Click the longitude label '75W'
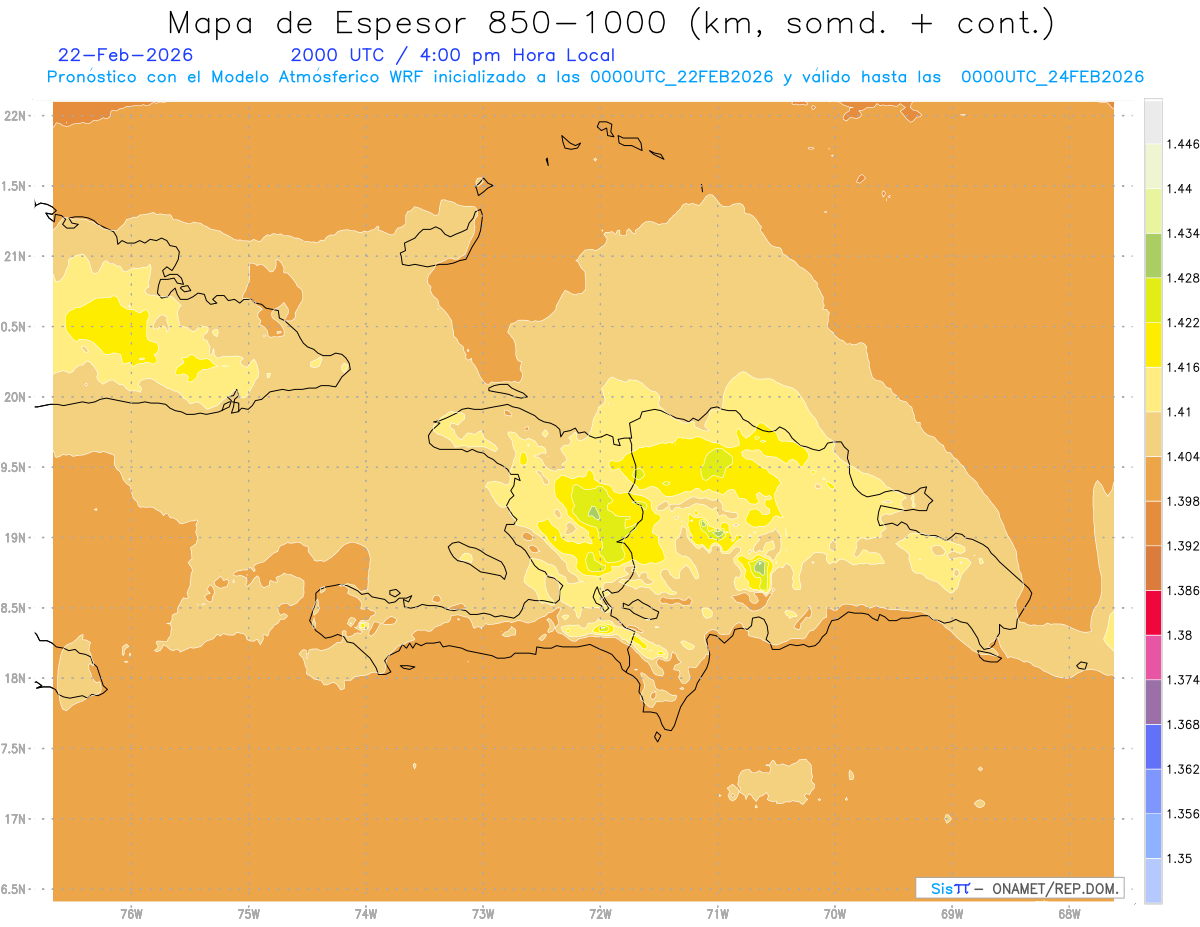The image size is (1200, 927). pyautogui.click(x=249, y=914)
